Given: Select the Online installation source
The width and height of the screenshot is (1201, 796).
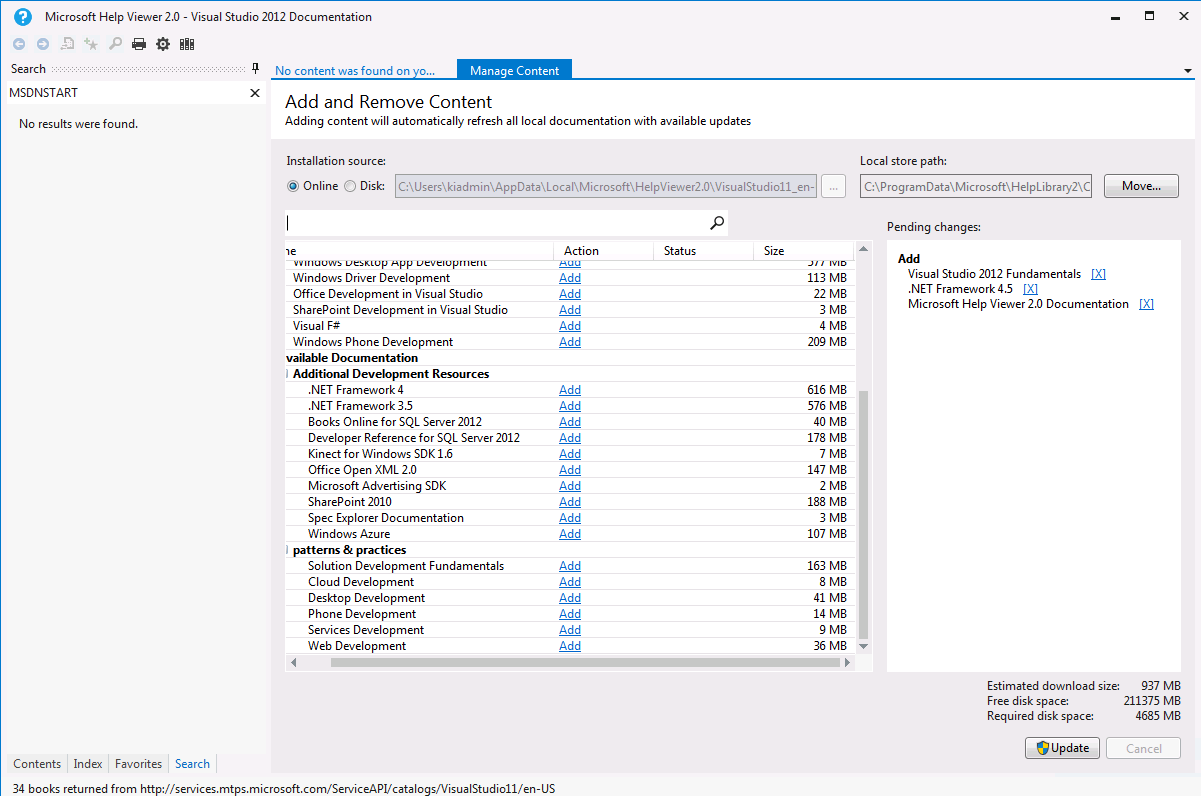Looking at the screenshot, I should pos(293,186).
